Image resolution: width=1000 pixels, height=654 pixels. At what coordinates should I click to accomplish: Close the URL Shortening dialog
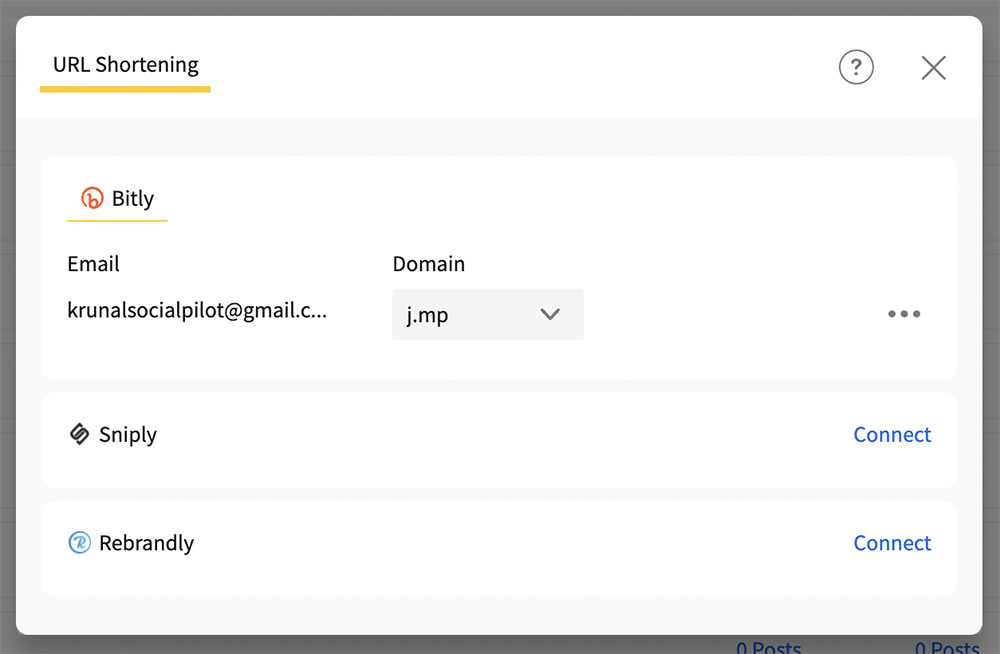[933, 68]
